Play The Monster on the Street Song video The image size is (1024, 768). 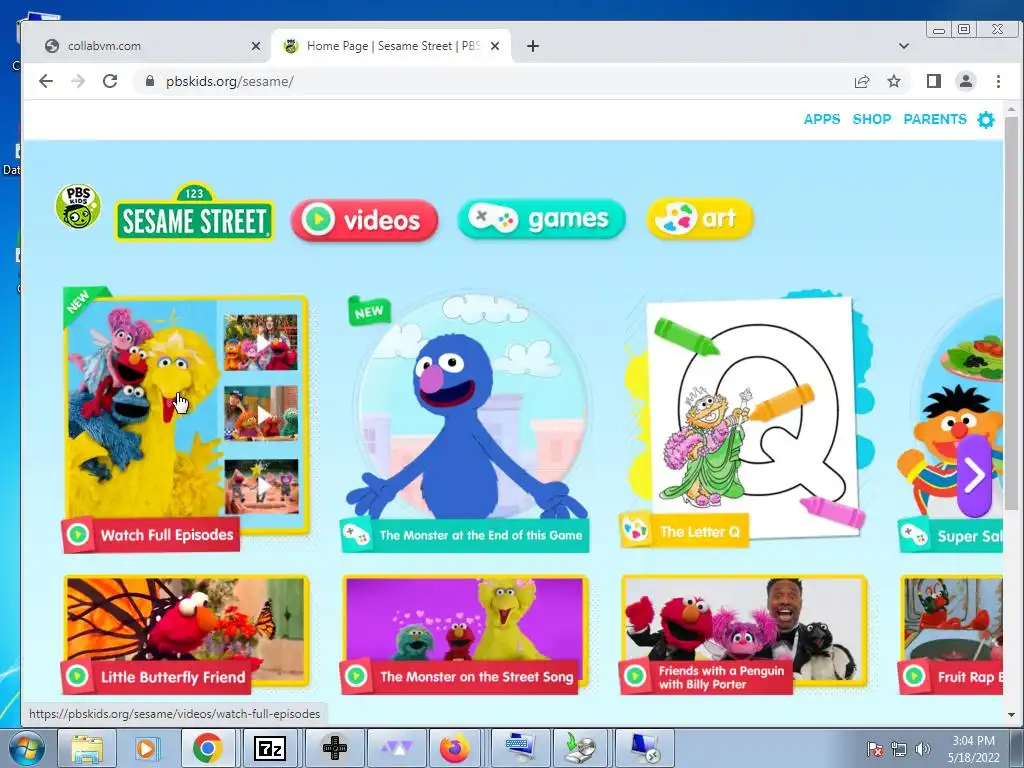click(466, 633)
